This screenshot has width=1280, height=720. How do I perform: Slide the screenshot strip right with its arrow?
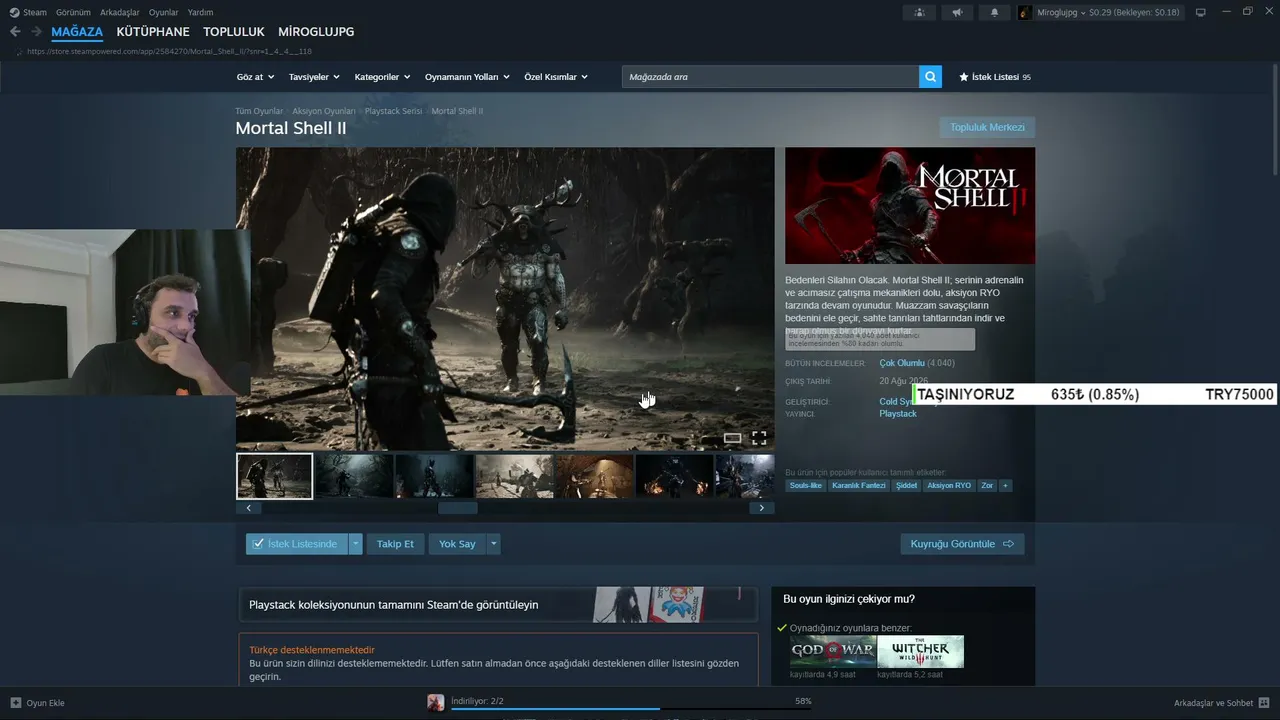coord(762,508)
